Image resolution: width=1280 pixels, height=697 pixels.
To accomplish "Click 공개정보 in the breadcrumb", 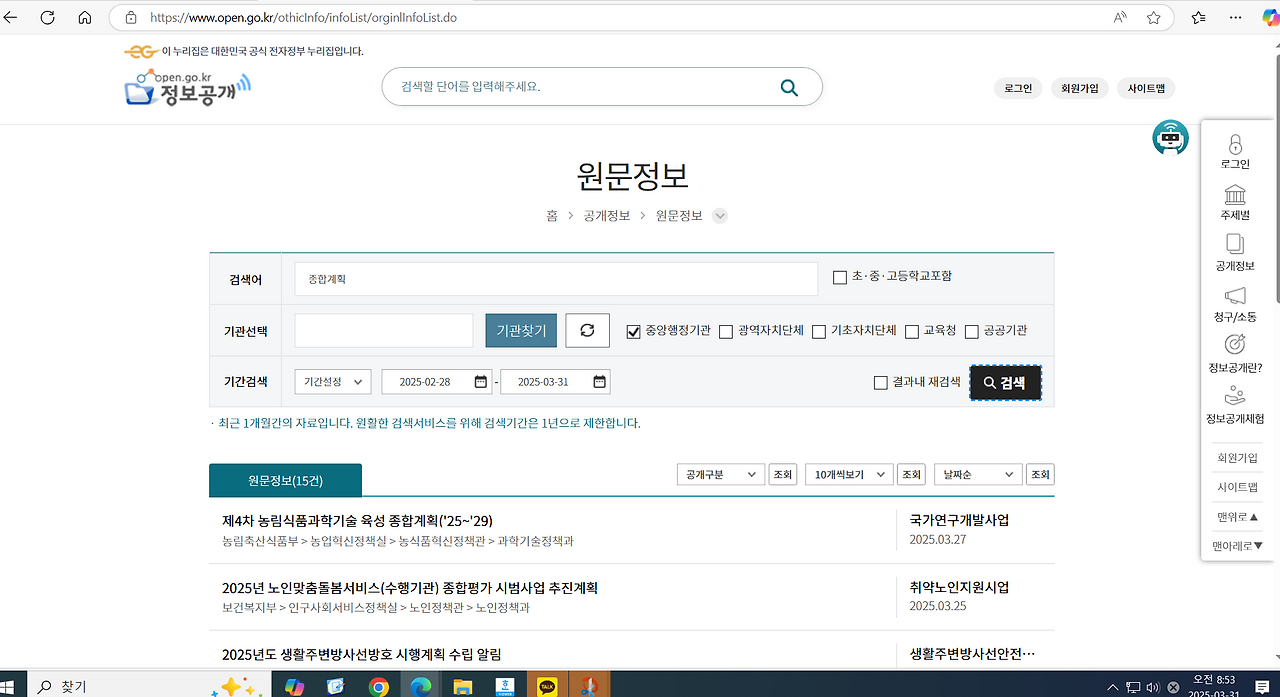I will tap(607, 216).
